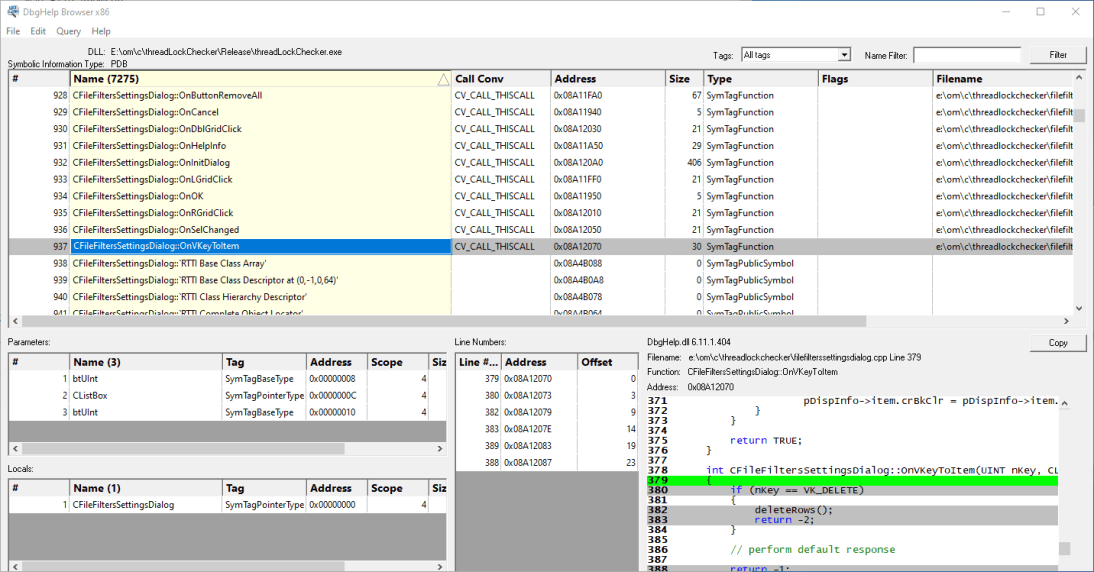The height and width of the screenshot is (572, 1094).
Task: Click the DbgHelp Browser app icon in title bar
Action: coord(13,12)
